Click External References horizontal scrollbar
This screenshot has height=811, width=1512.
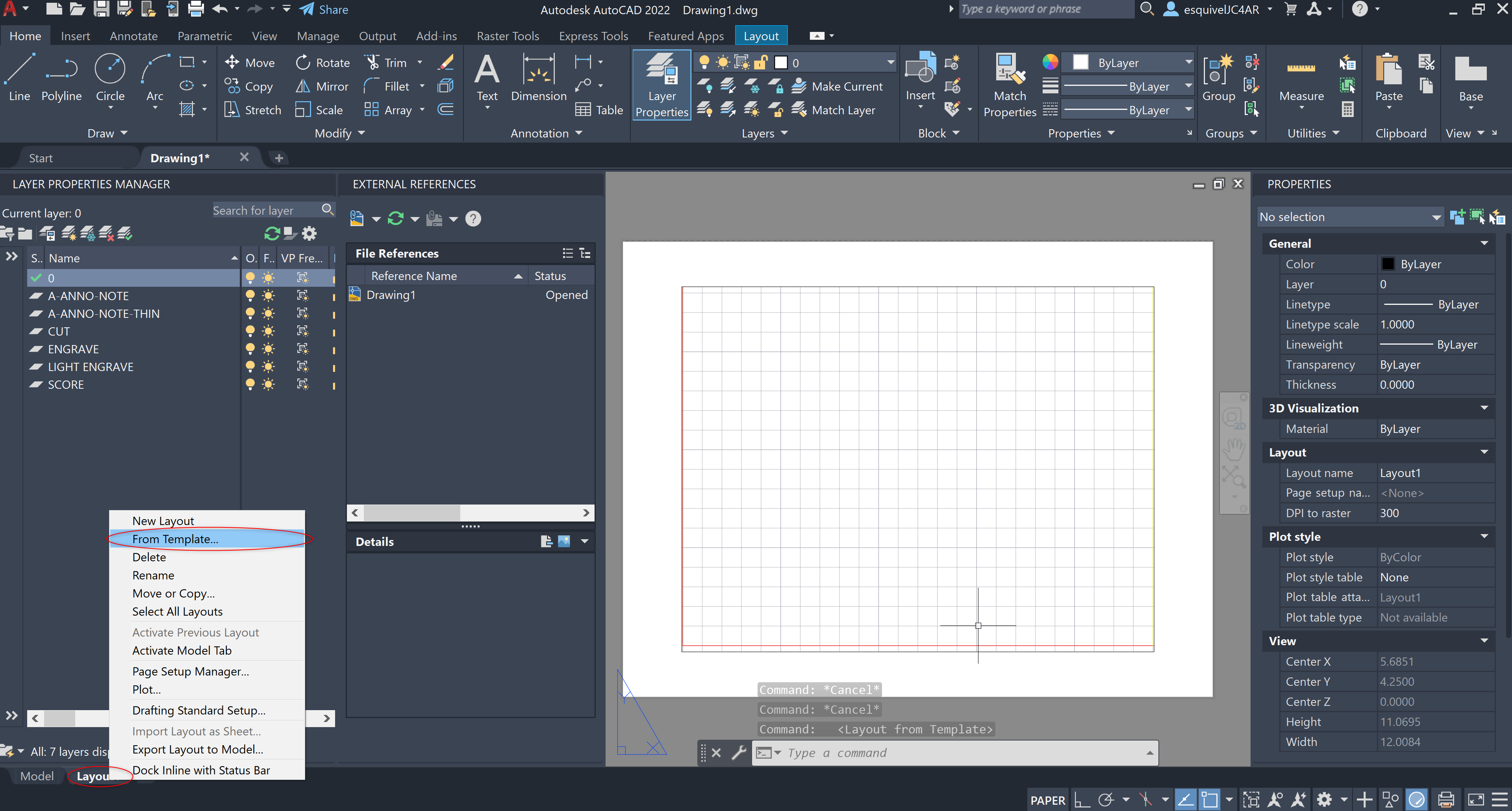470,513
